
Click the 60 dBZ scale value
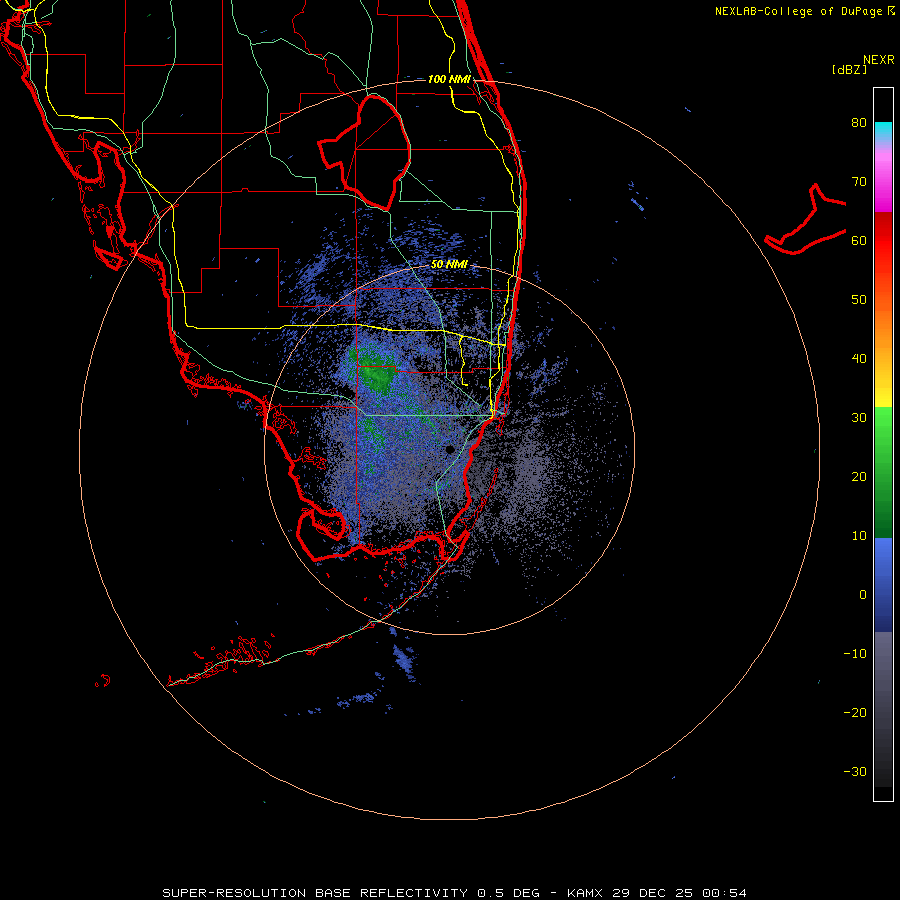859,240
